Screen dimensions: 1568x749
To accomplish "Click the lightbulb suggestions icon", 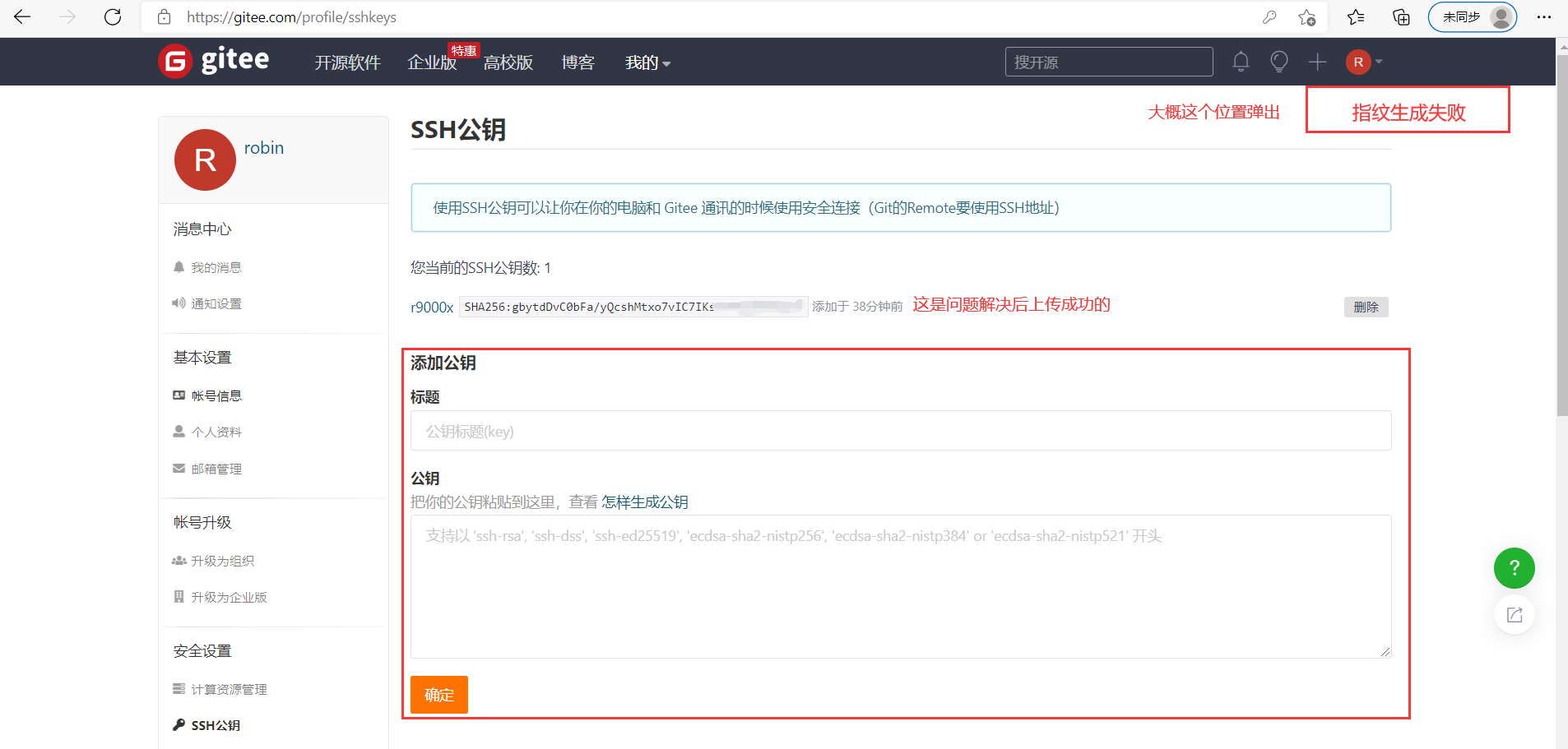I will tap(1278, 61).
